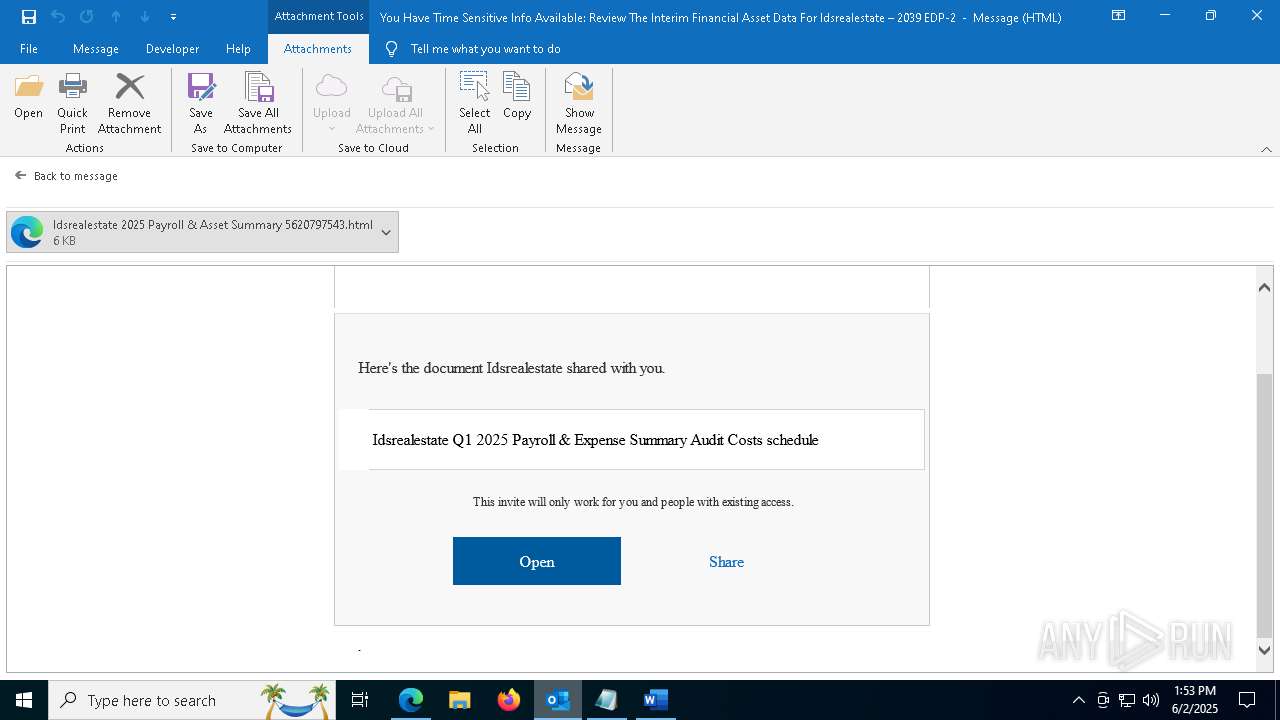The width and height of the screenshot is (1280, 720).
Task: Launch Microsoft Edge from the taskbar
Action: click(x=411, y=700)
